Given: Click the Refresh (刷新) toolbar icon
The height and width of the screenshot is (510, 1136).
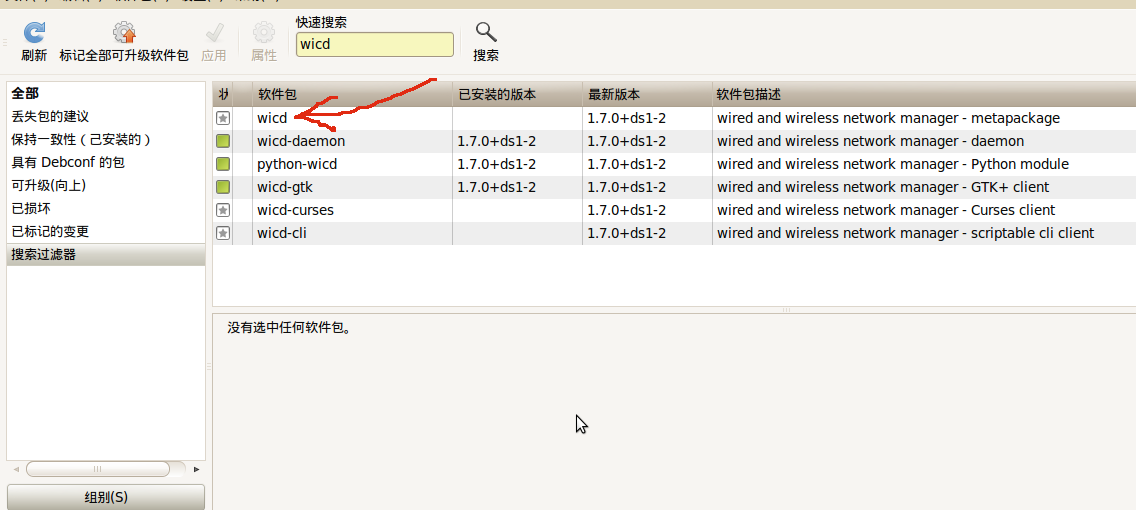Looking at the screenshot, I should [x=34, y=33].
